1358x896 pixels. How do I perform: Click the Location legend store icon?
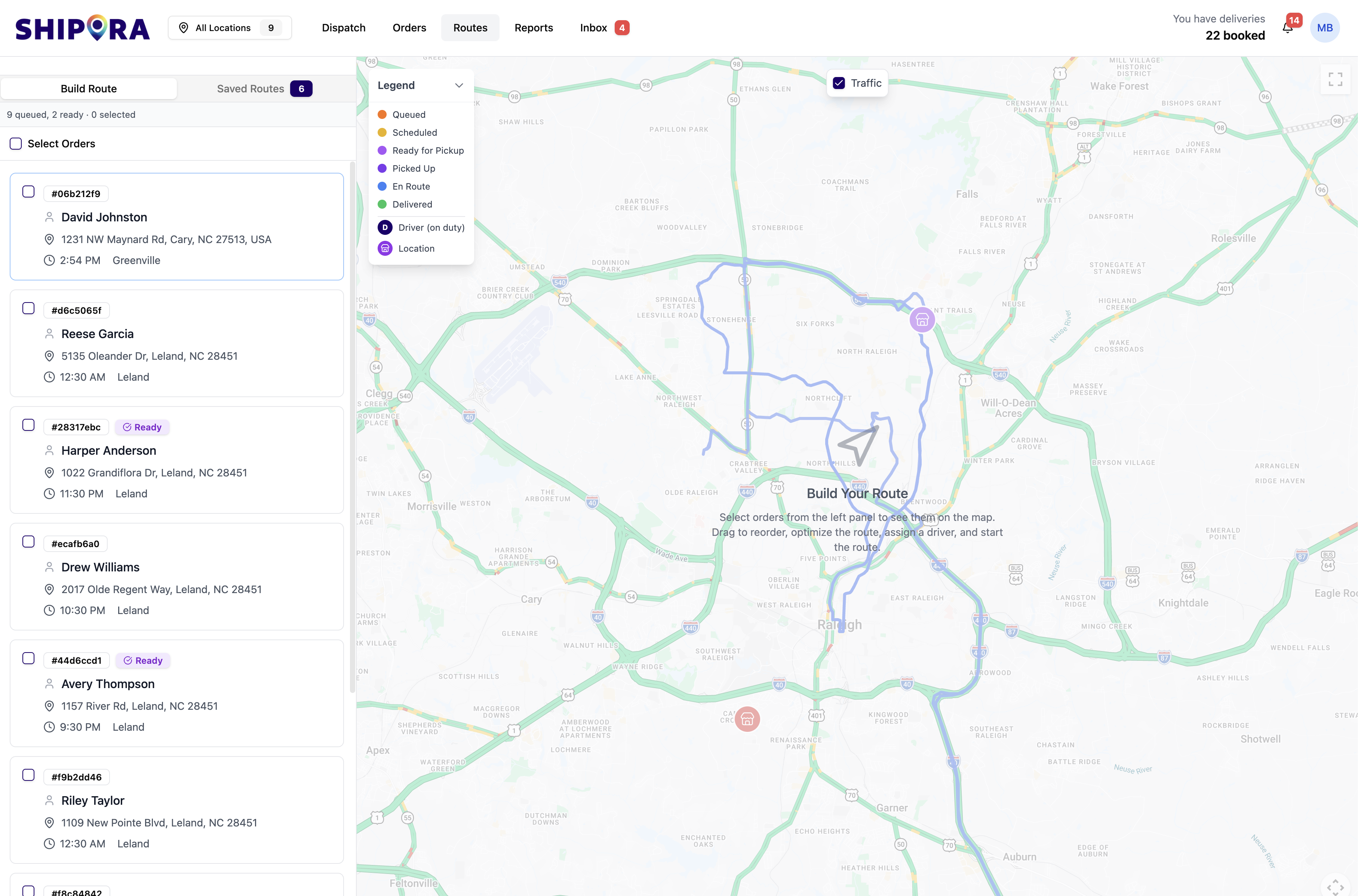tap(385, 249)
